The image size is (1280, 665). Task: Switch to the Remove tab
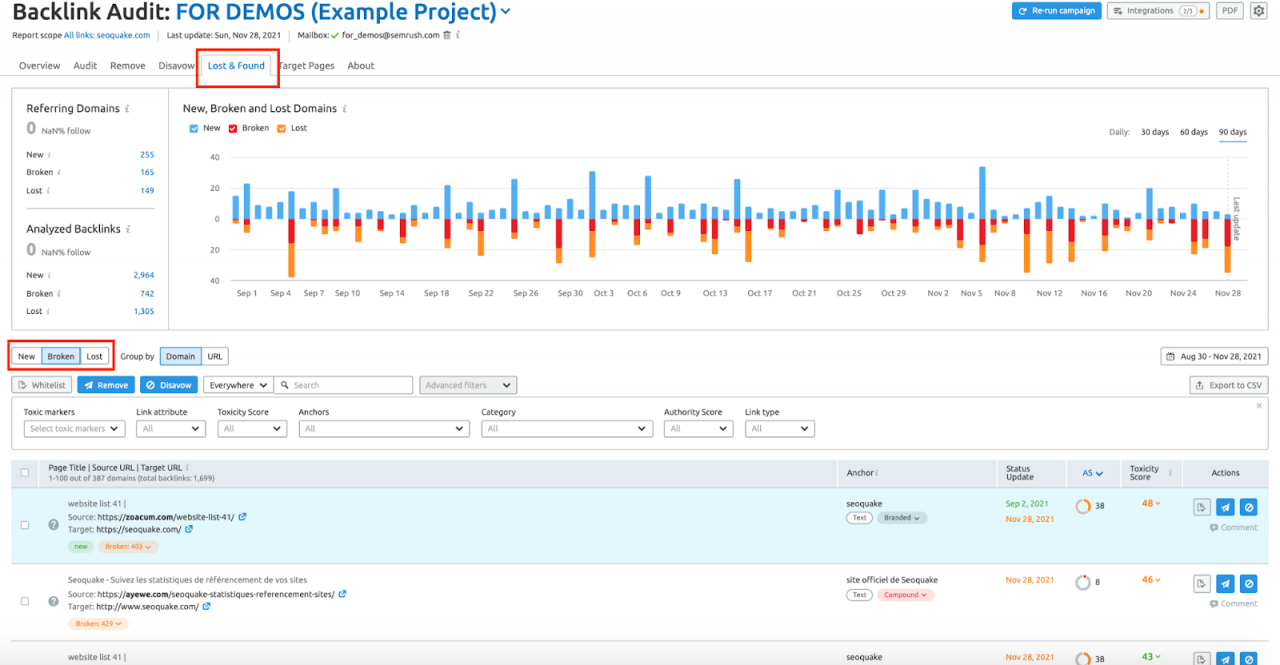pyautogui.click(x=128, y=66)
